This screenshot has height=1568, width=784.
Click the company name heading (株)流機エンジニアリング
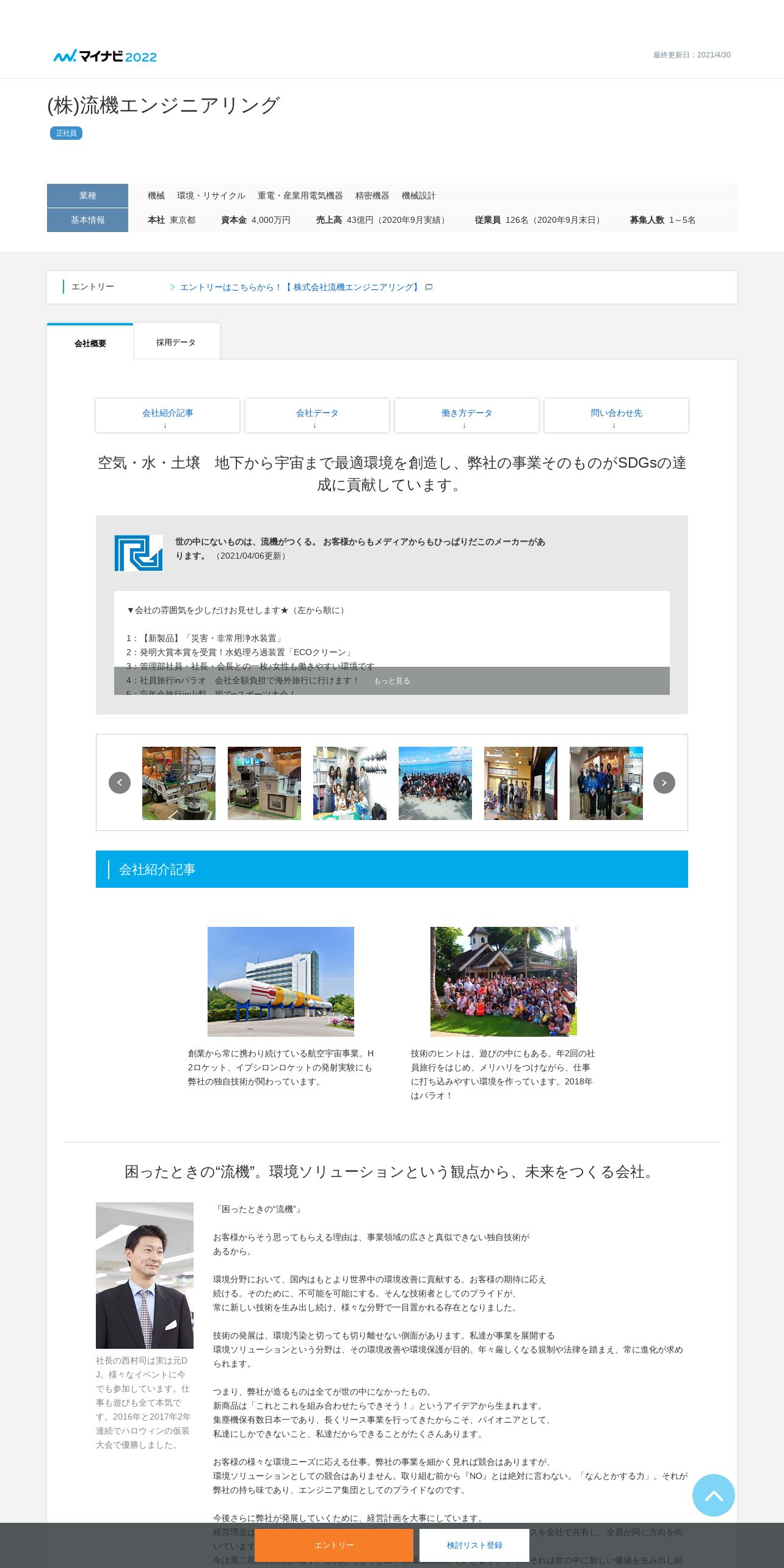(x=164, y=105)
